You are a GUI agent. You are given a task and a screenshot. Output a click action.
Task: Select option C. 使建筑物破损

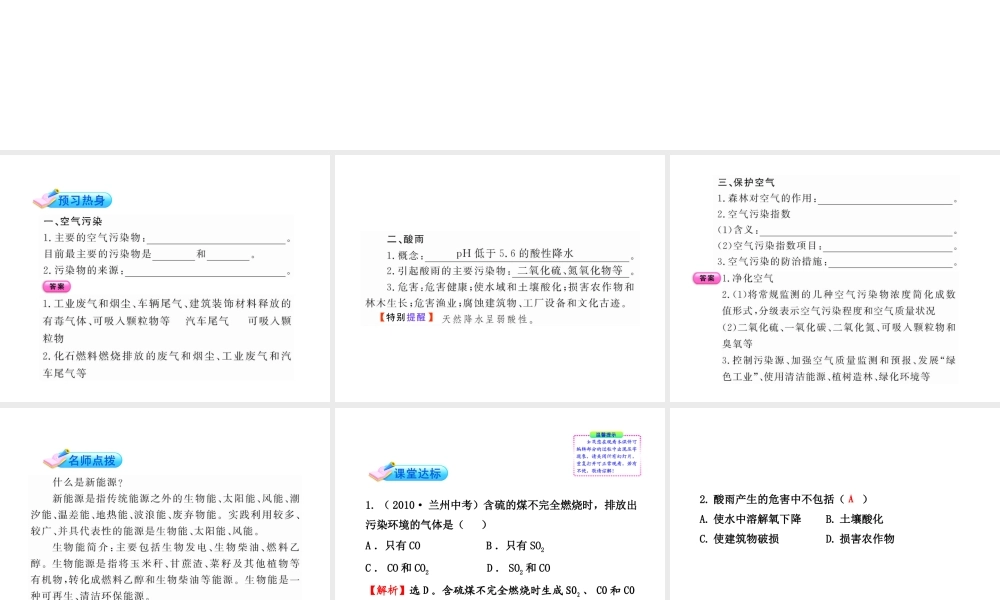coord(739,539)
